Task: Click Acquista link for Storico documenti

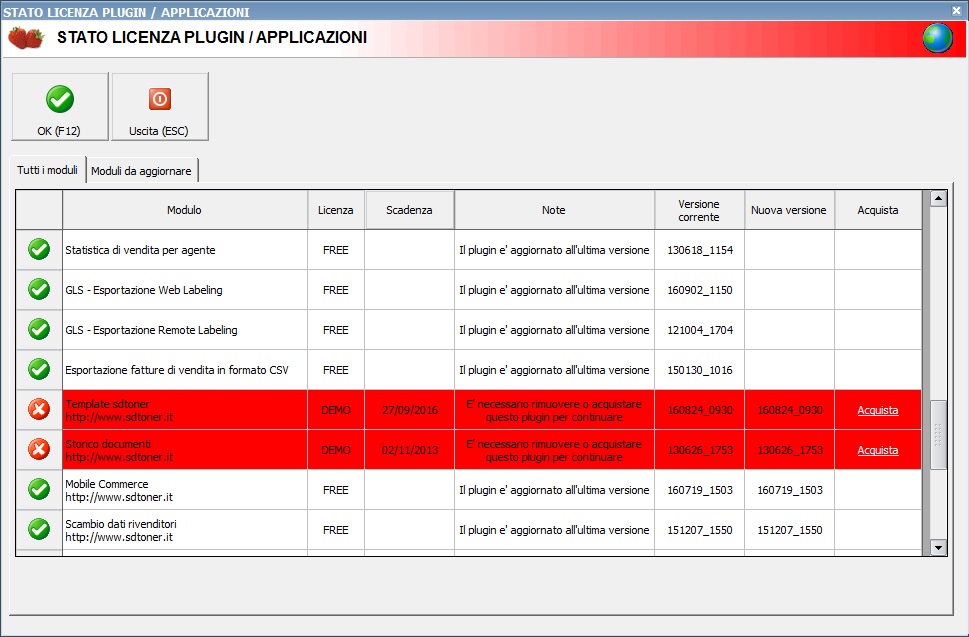Action: (x=878, y=450)
